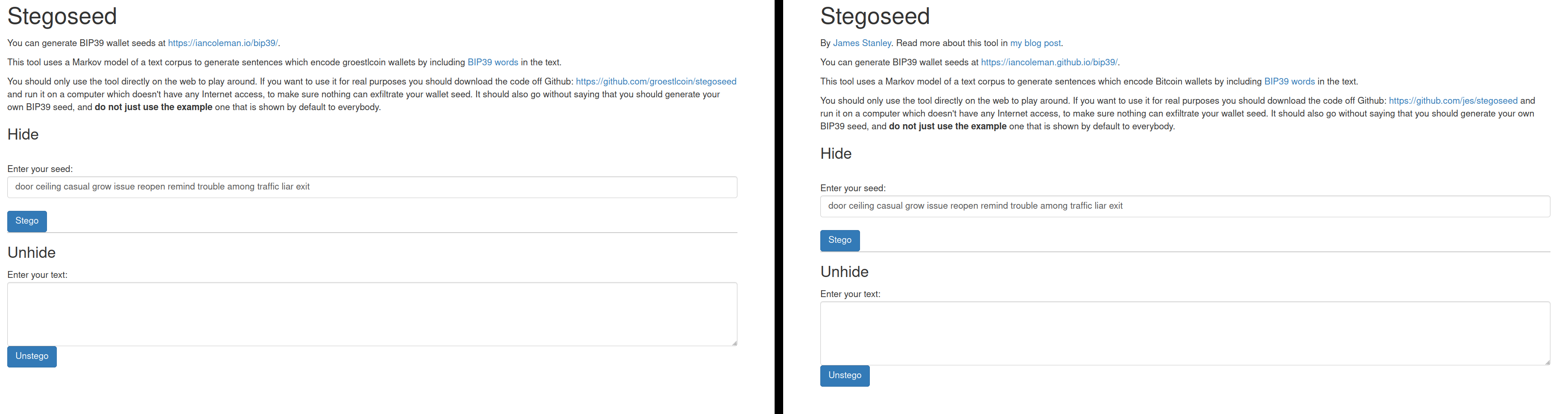Click the James Stanley author link

(x=861, y=43)
